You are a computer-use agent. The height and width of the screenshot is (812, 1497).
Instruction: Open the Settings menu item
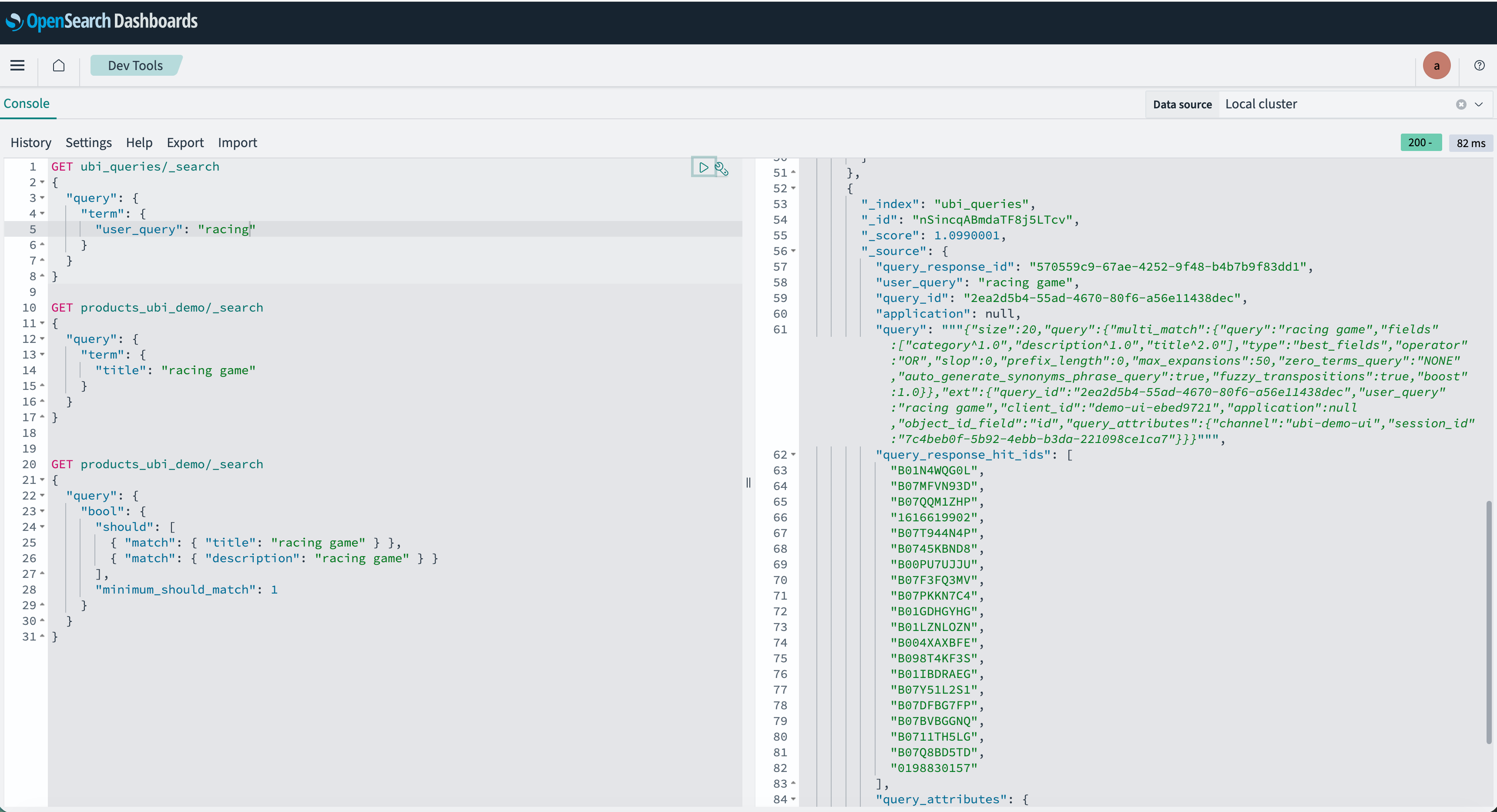pos(88,142)
